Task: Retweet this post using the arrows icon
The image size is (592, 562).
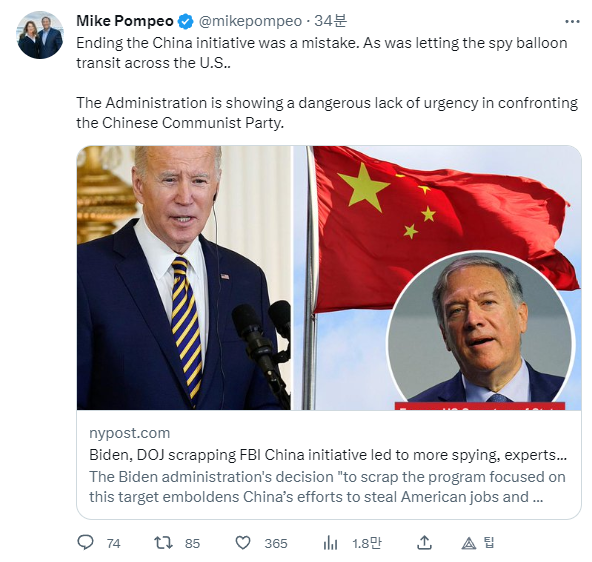Action: (163, 543)
